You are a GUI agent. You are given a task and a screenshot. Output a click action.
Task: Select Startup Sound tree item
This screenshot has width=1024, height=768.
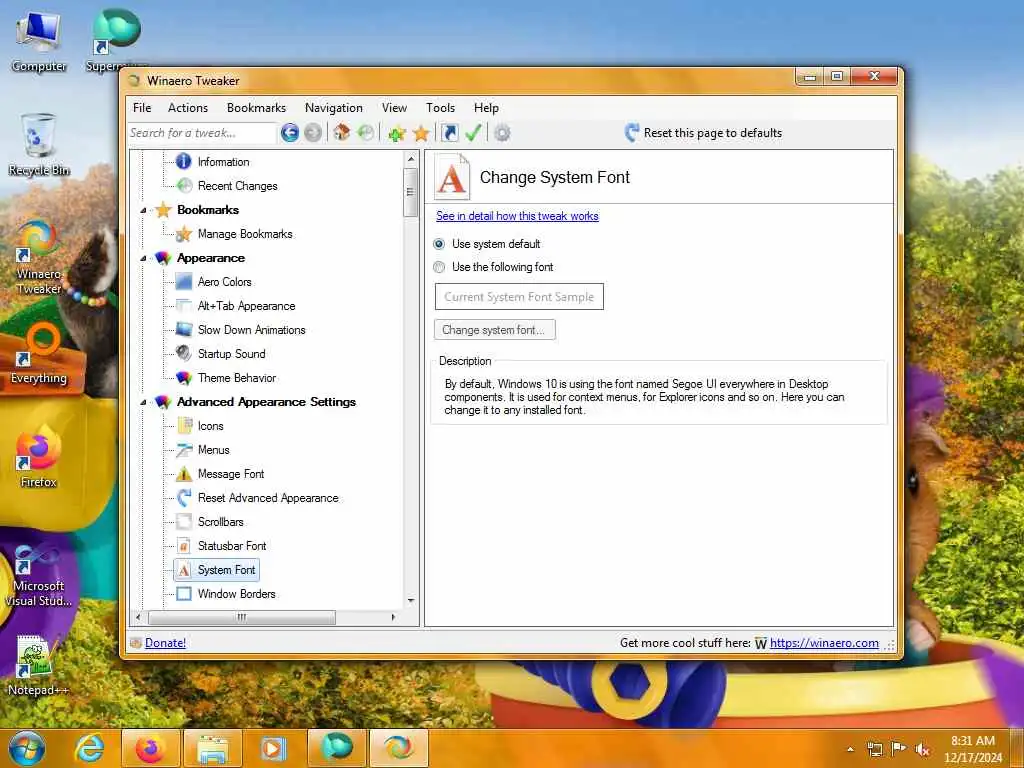[232, 354]
